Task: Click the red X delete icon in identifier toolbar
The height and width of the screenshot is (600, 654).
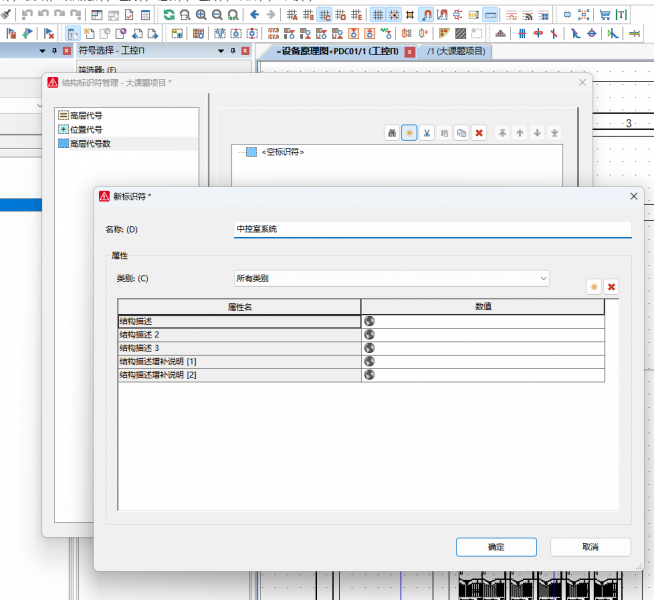Action: click(x=479, y=133)
